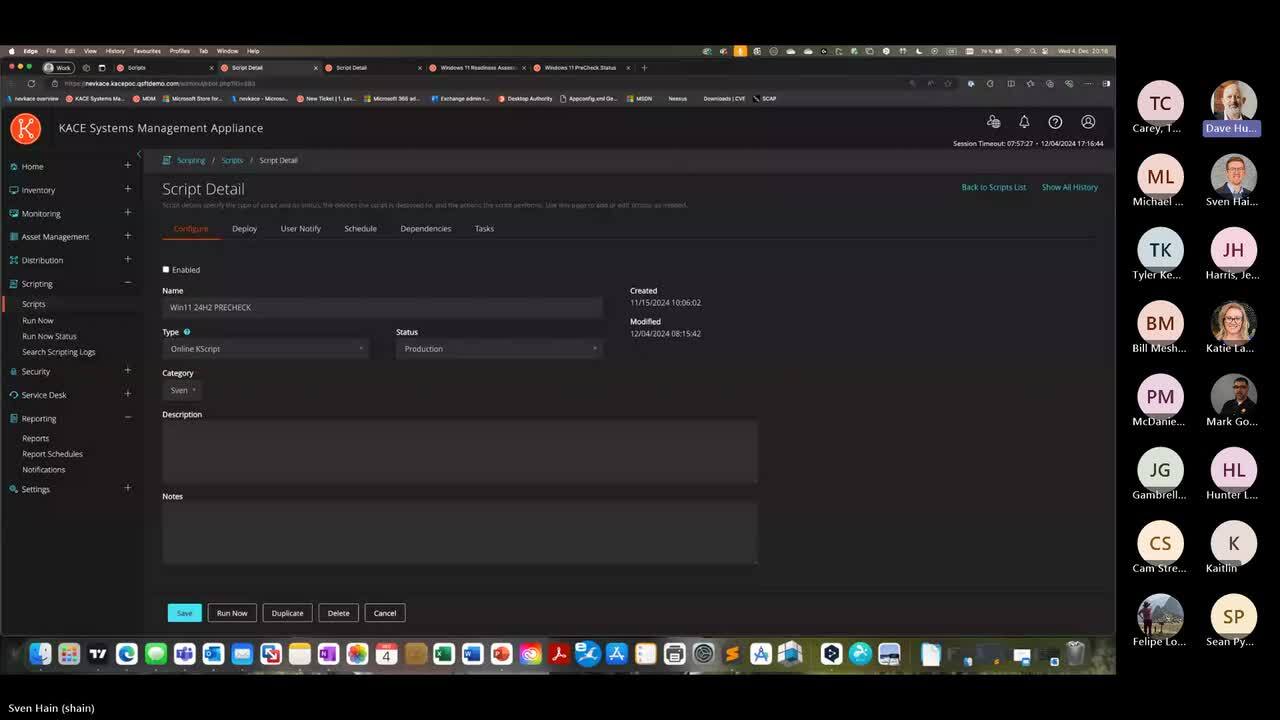Image resolution: width=1280 pixels, height=720 pixels.
Task: Open Report Schedules in sidebar
Action: 53,454
